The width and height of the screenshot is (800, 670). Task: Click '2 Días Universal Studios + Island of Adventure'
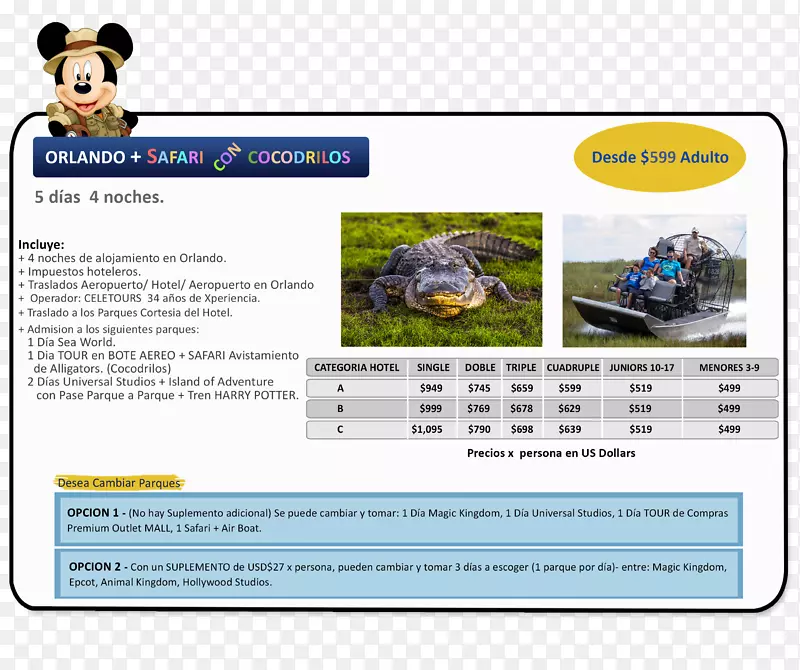point(151,382)
